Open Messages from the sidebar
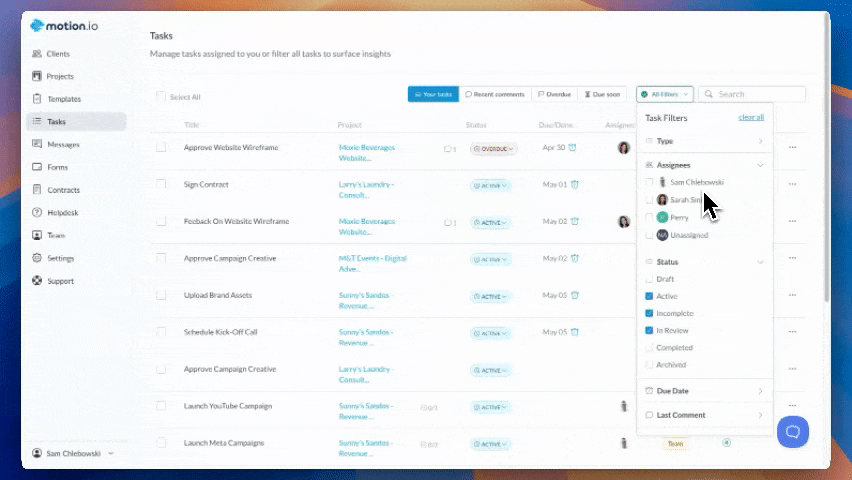Image resolution: width=852 pixels, height=480 pixels. [x=56, y=144]
